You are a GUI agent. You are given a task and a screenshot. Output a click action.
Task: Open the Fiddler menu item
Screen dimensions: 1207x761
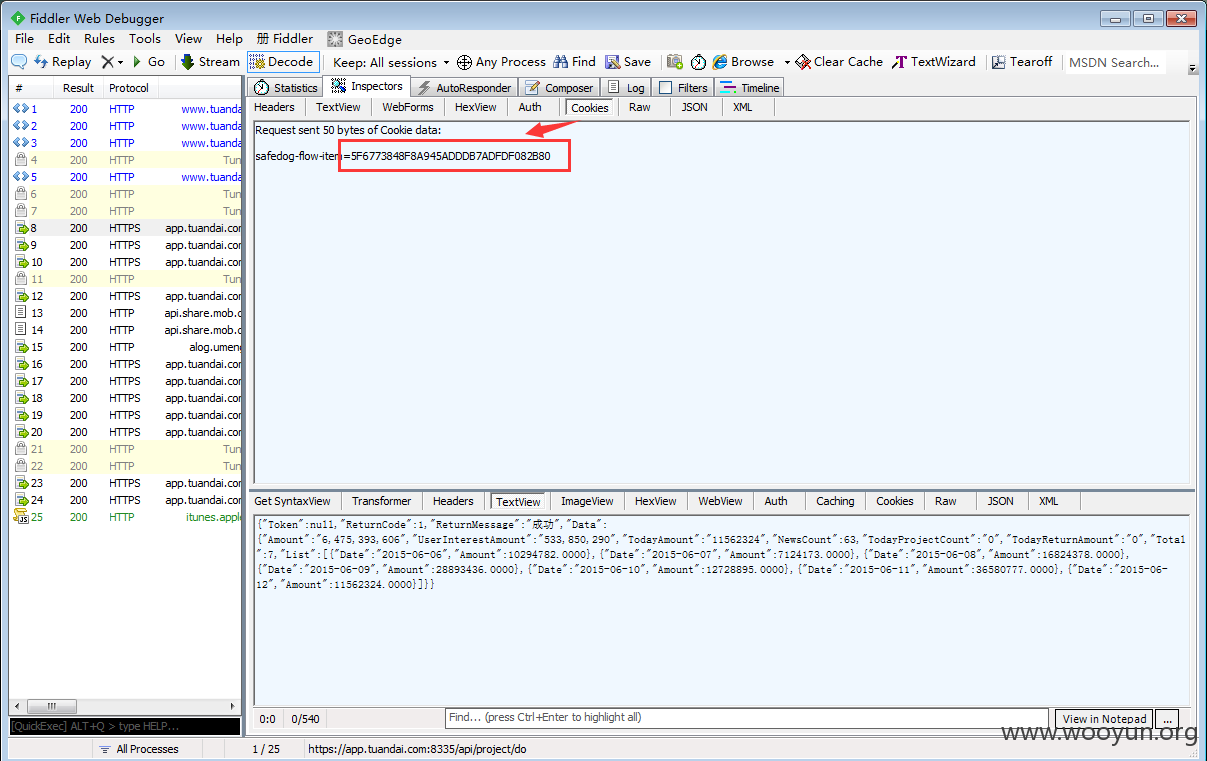[x=284, y=39]
